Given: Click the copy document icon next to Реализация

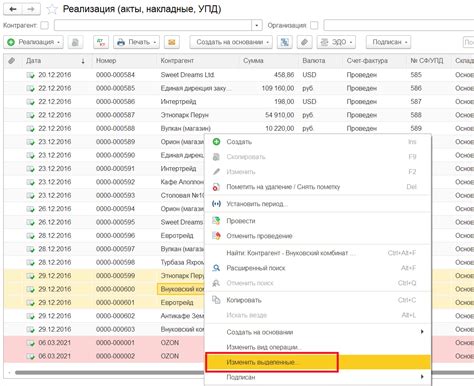Looking at the screenshot, I should [x=75, y=42].
